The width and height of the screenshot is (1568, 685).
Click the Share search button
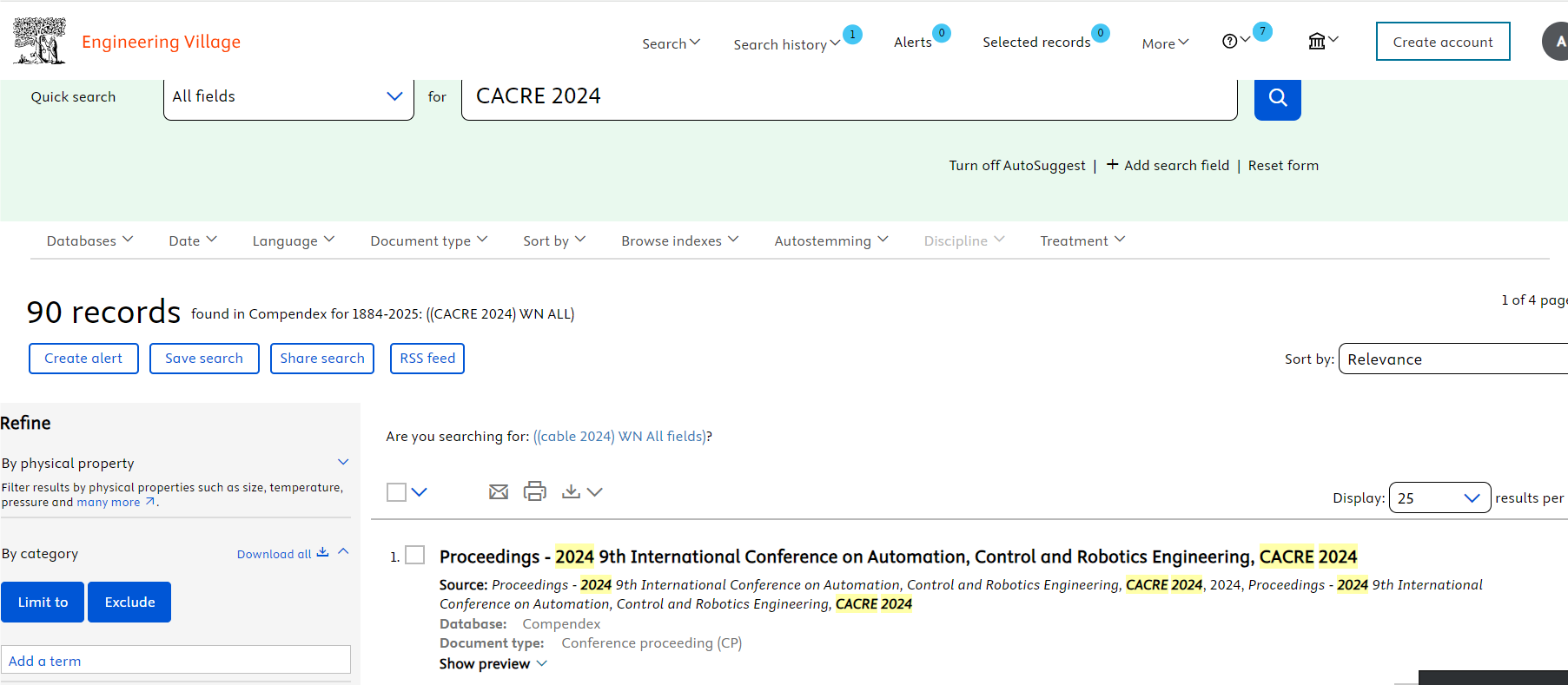322,359
